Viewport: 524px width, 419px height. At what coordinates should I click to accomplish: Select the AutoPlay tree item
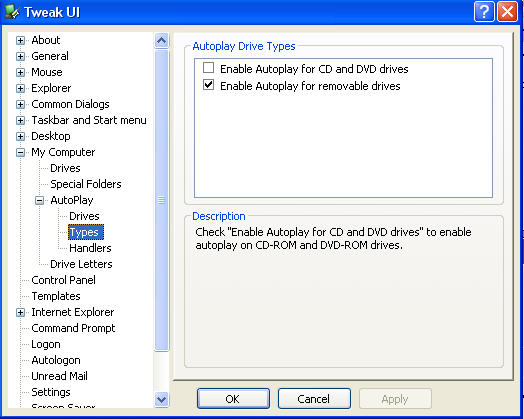click(x=72, y=200)
